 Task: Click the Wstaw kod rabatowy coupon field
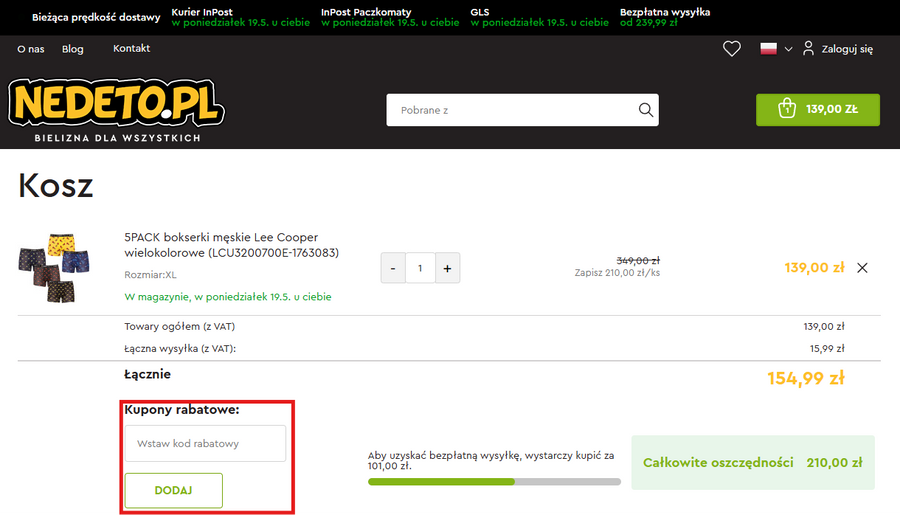pos(205,443)
